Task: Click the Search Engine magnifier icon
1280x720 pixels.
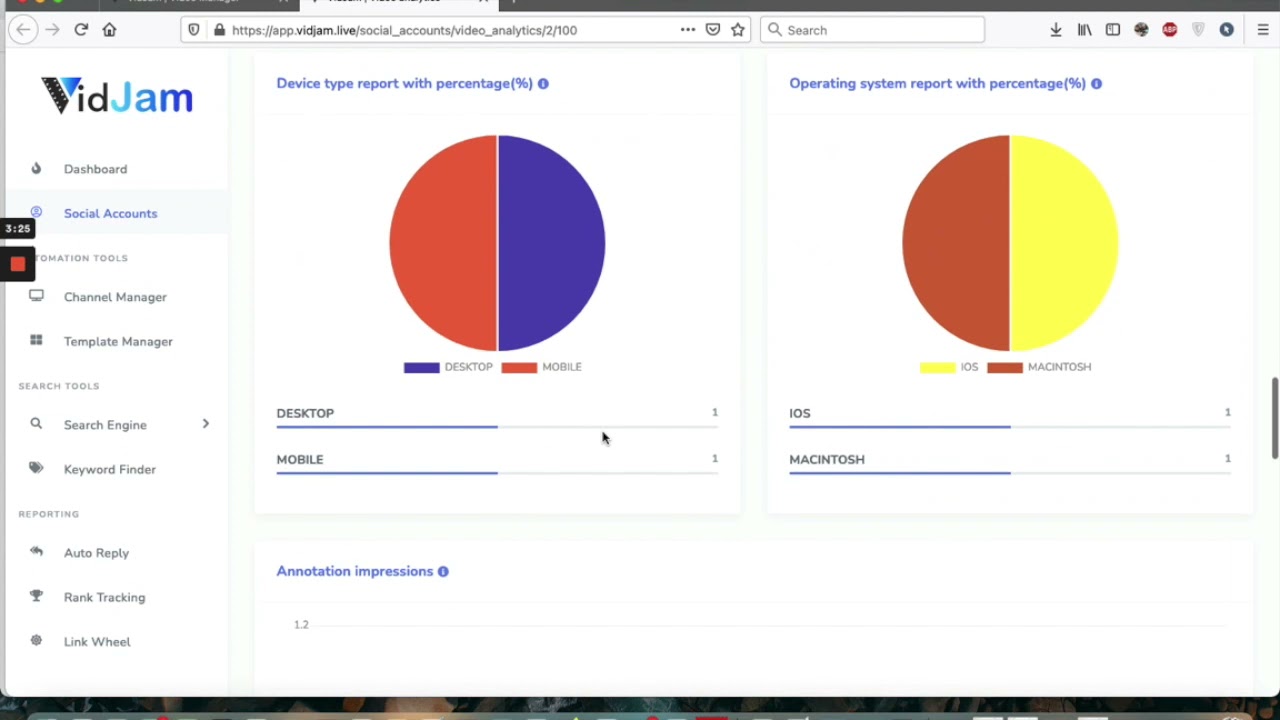Action: [x=36, y=424]
